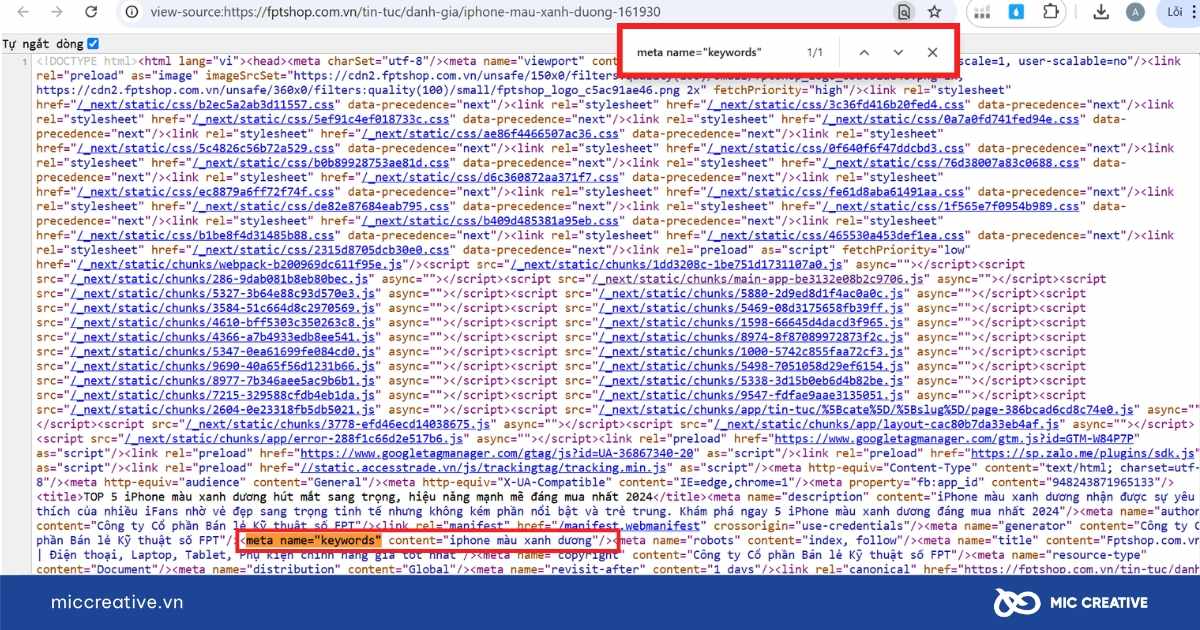Open the 7215-329588cfdb4eb1da.js link
1200x630 pixels.
(x=225, y=395)
